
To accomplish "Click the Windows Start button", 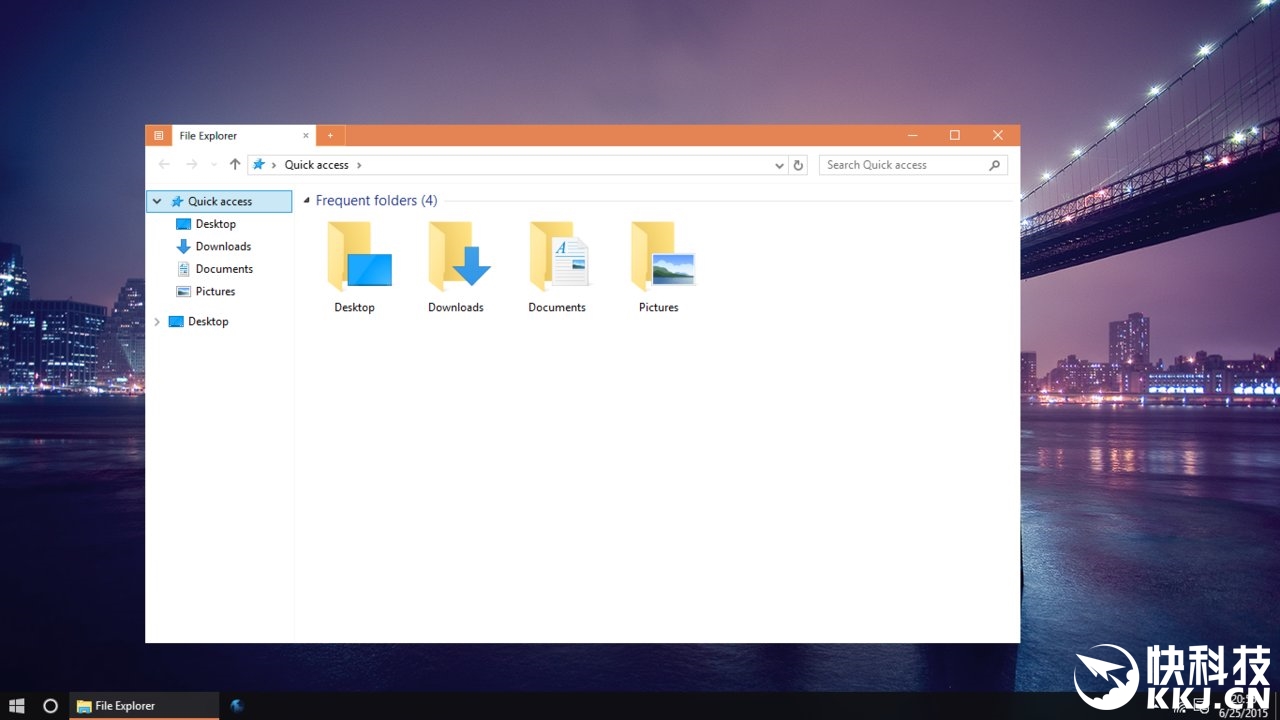I will (x=17, y=706).
